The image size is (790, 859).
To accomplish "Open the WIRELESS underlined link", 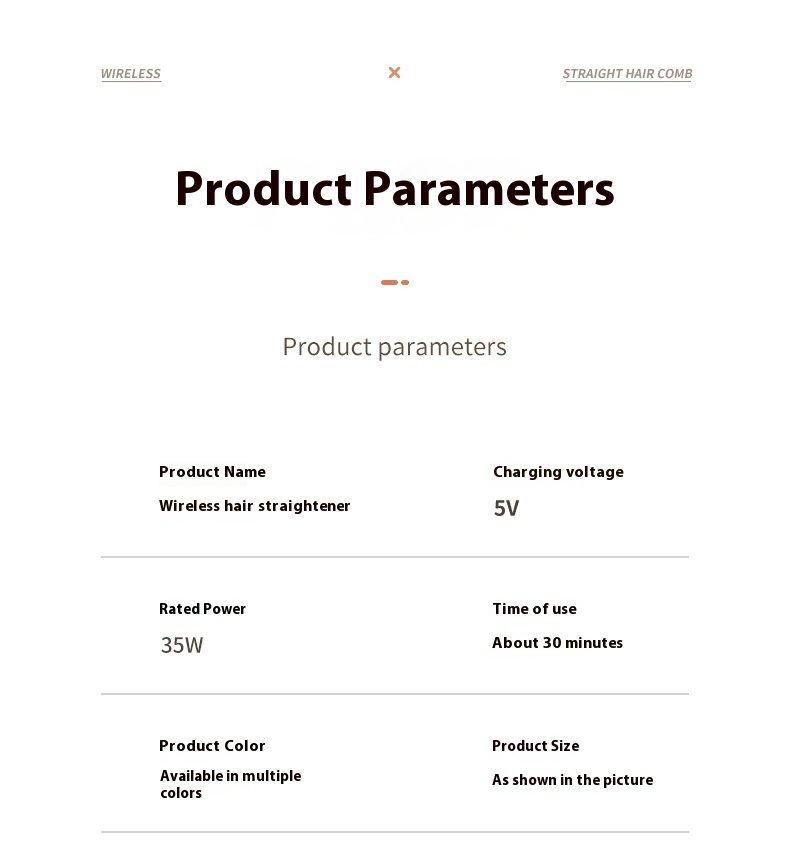I will (x=131, y=74).
